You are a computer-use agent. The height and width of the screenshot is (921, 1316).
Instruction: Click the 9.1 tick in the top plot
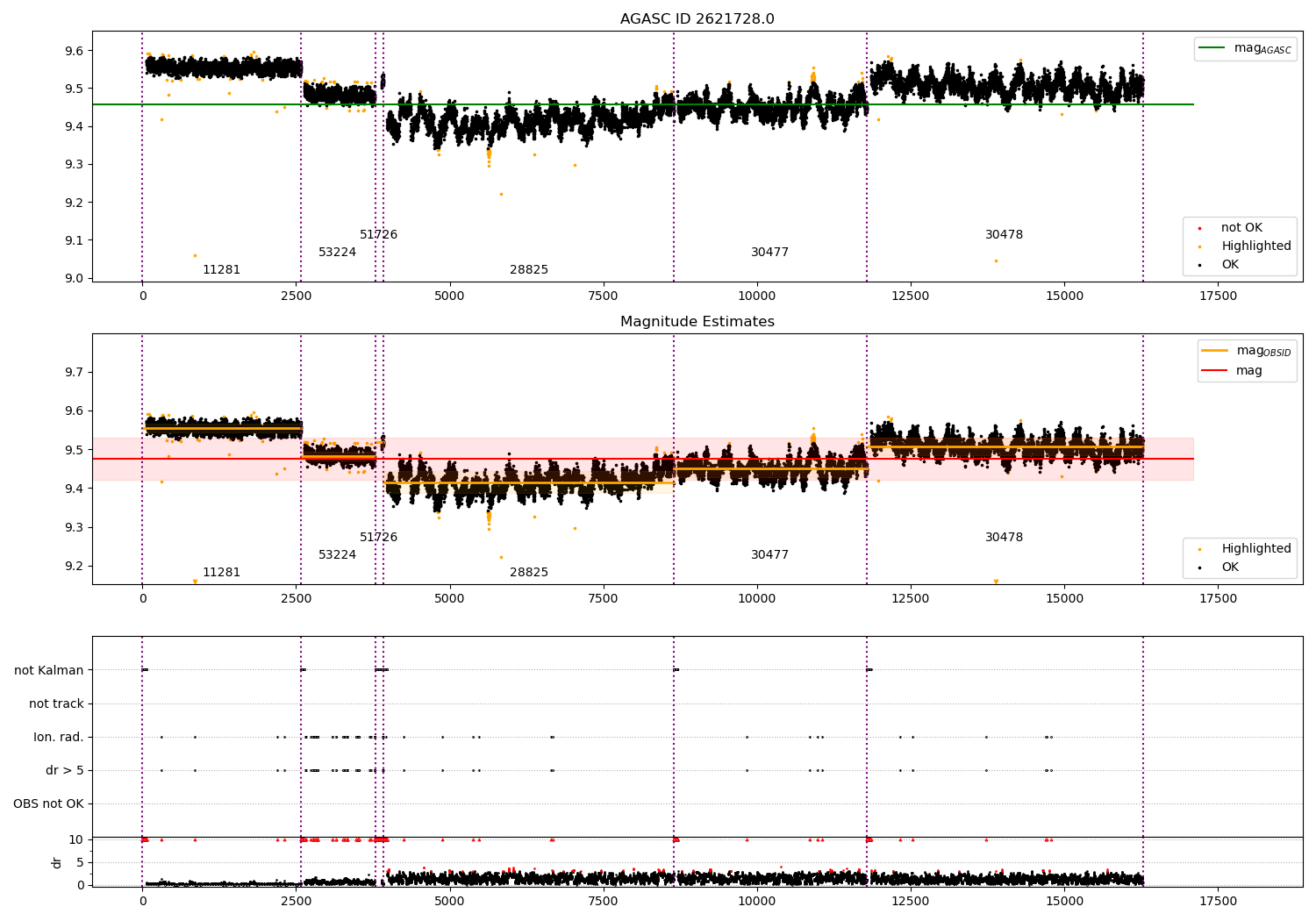74,240
